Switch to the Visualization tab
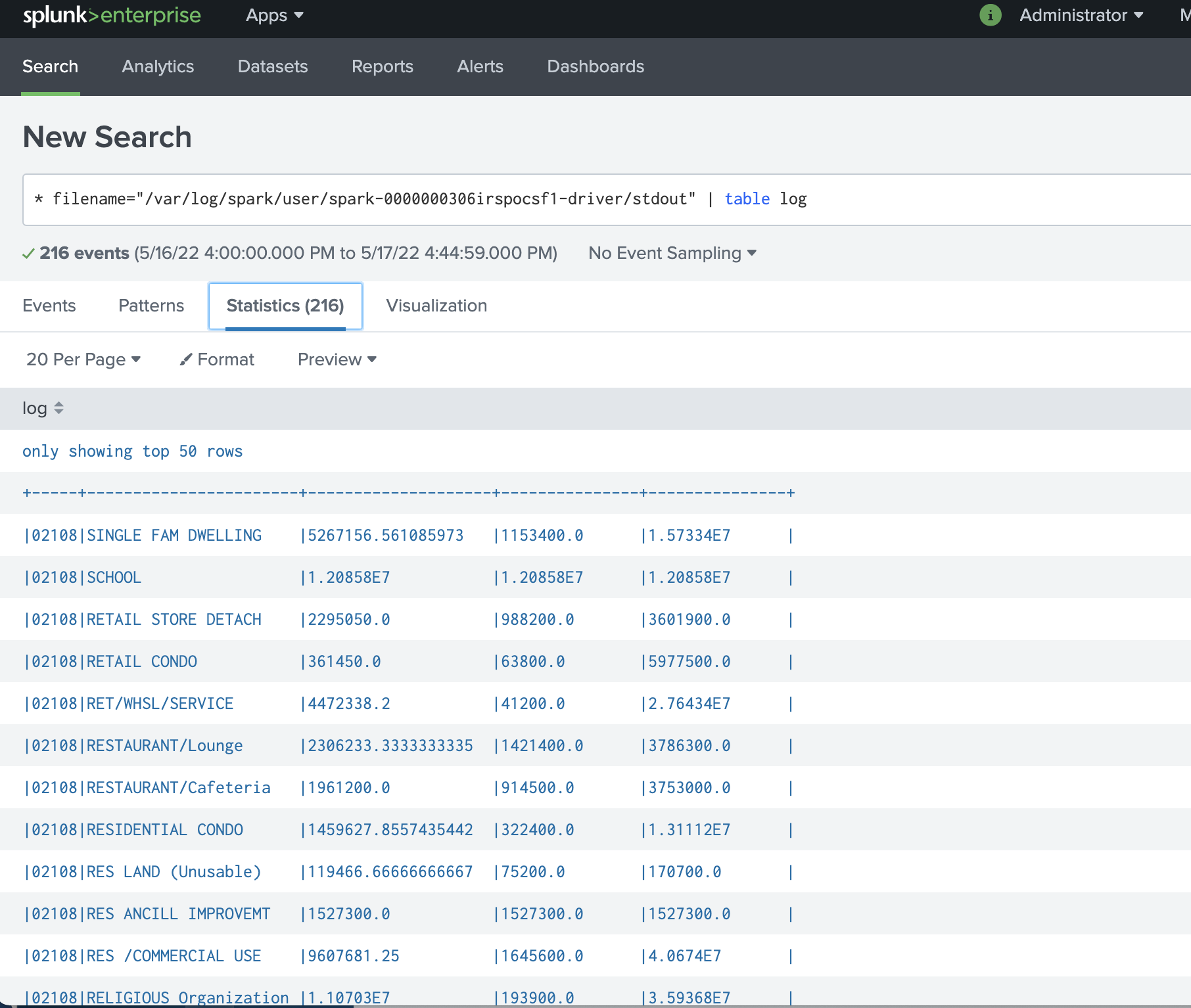The image size is (1191, 1008). click(436, 306)
